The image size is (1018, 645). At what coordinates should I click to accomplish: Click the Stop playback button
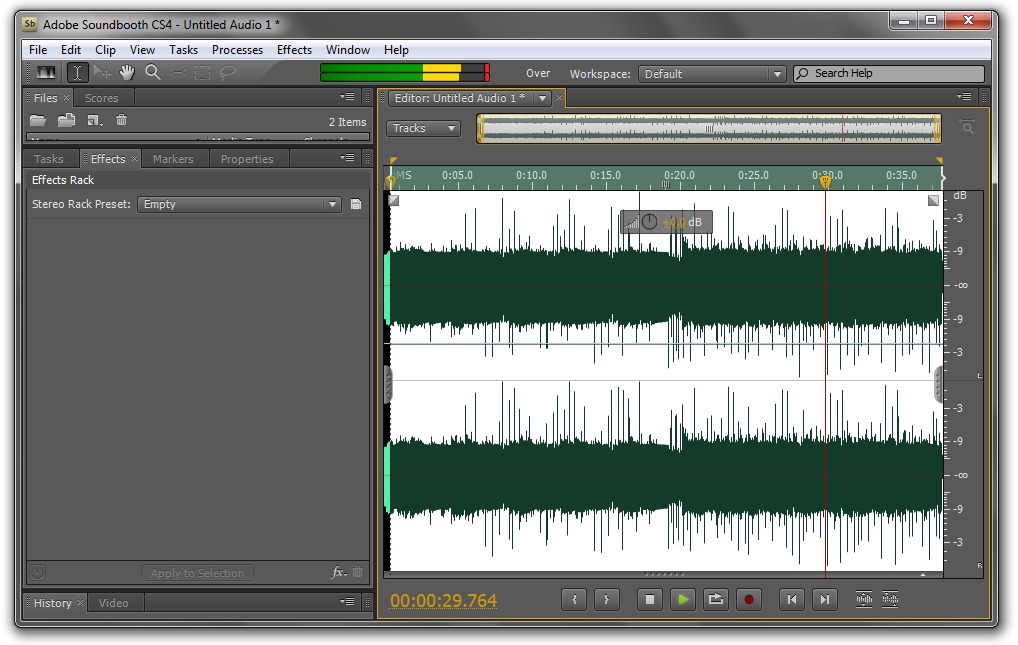tap(650, 600)
